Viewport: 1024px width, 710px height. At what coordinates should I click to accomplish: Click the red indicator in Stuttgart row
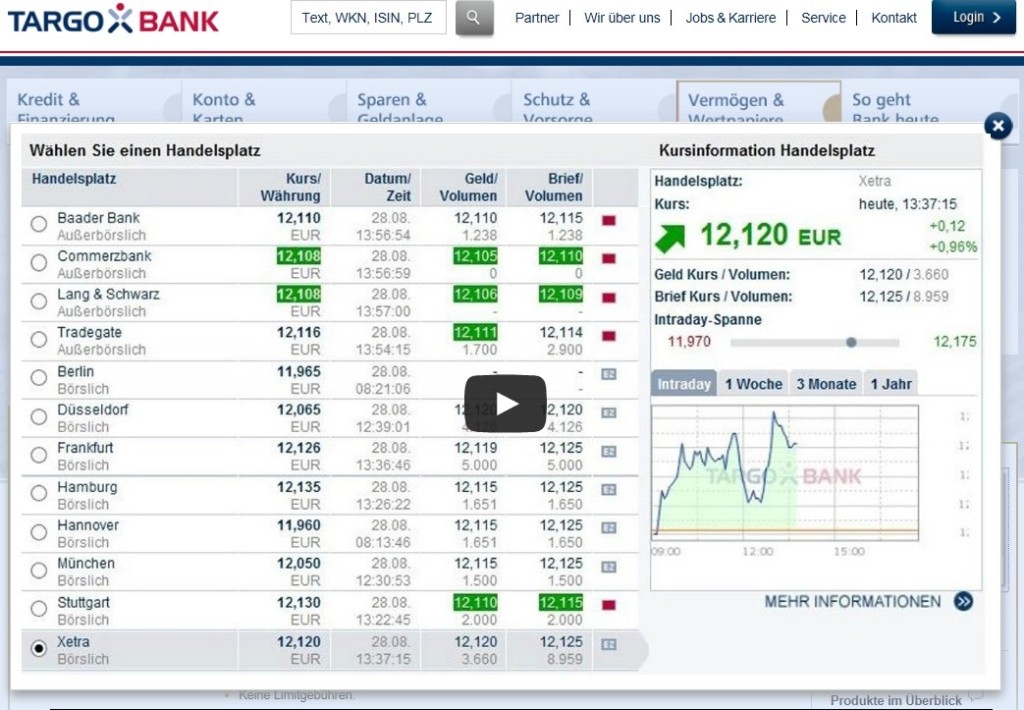point(609,605)
